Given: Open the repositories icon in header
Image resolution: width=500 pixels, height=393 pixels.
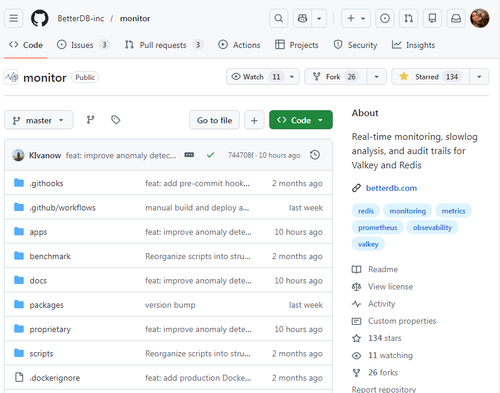Looking at the screenshot, I should click(x=432, y=18).
